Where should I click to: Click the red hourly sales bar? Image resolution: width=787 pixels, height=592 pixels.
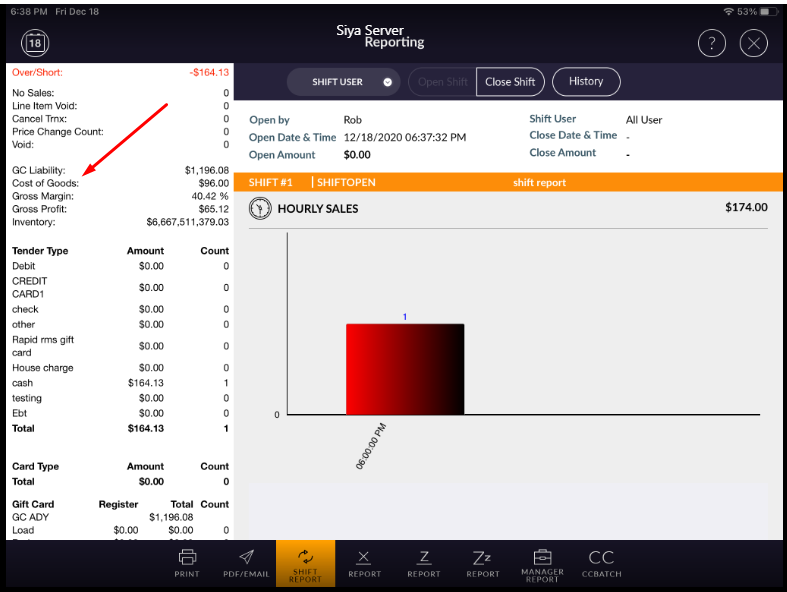point(405,368)
